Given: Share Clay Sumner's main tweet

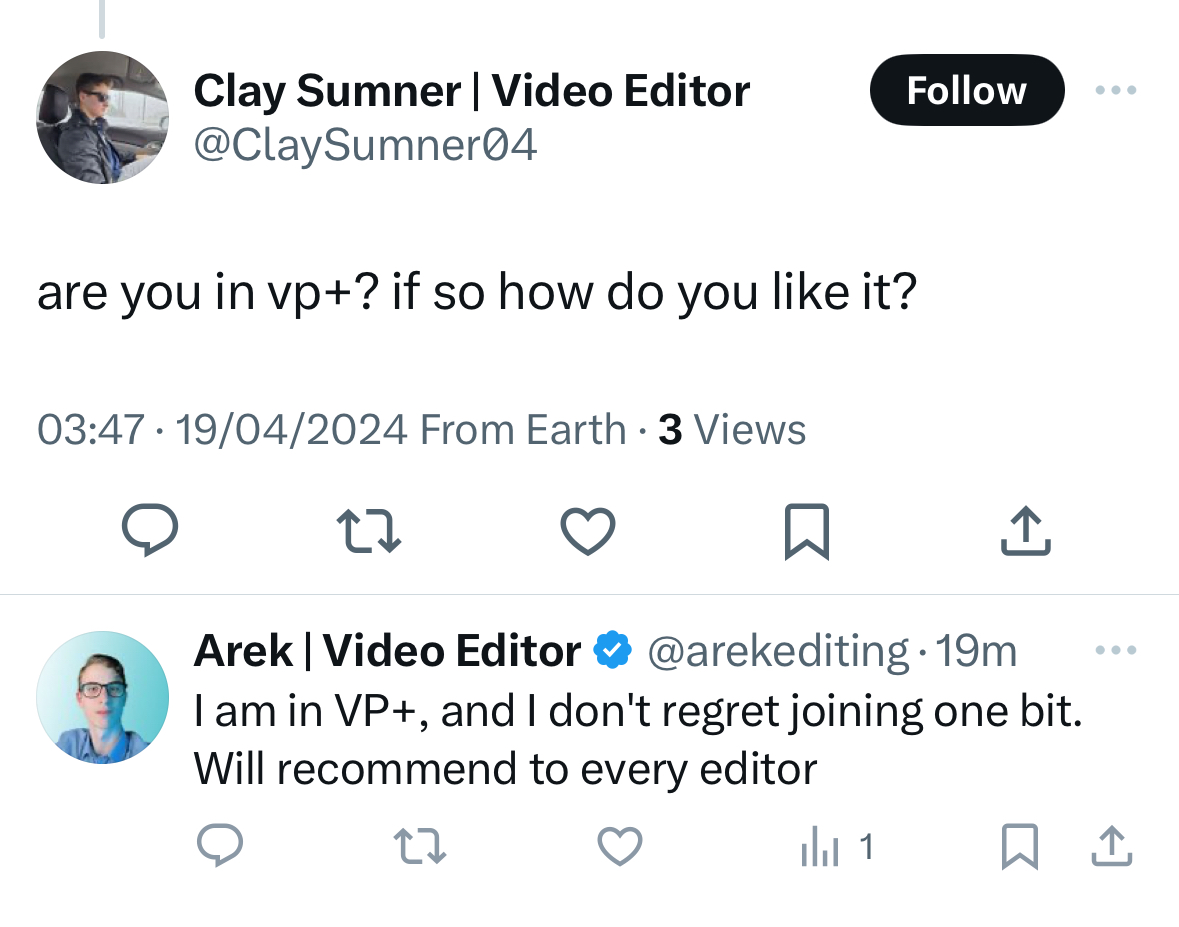Looking at the screenshot, I should point(1026,530).
